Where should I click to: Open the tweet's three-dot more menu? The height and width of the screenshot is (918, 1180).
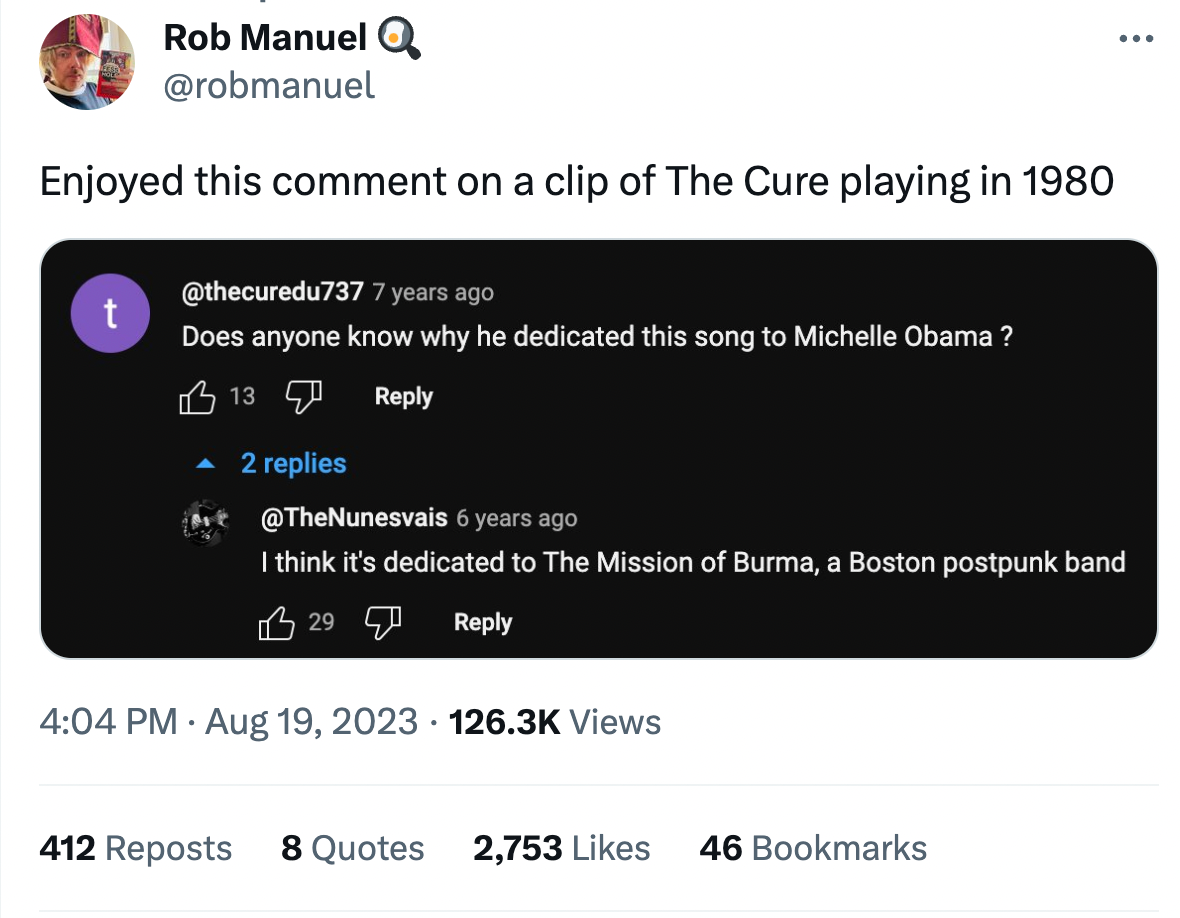1136,40
